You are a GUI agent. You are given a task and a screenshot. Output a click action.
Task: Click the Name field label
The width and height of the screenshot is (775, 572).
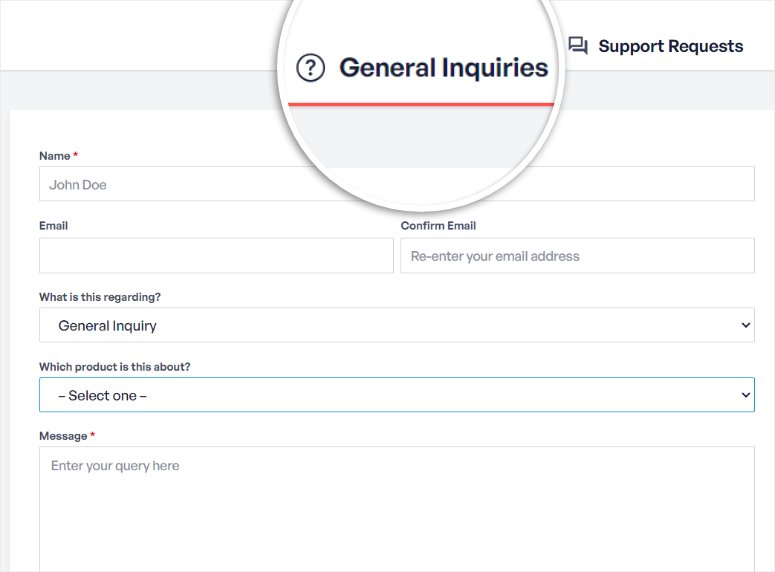tap(54, 156)
